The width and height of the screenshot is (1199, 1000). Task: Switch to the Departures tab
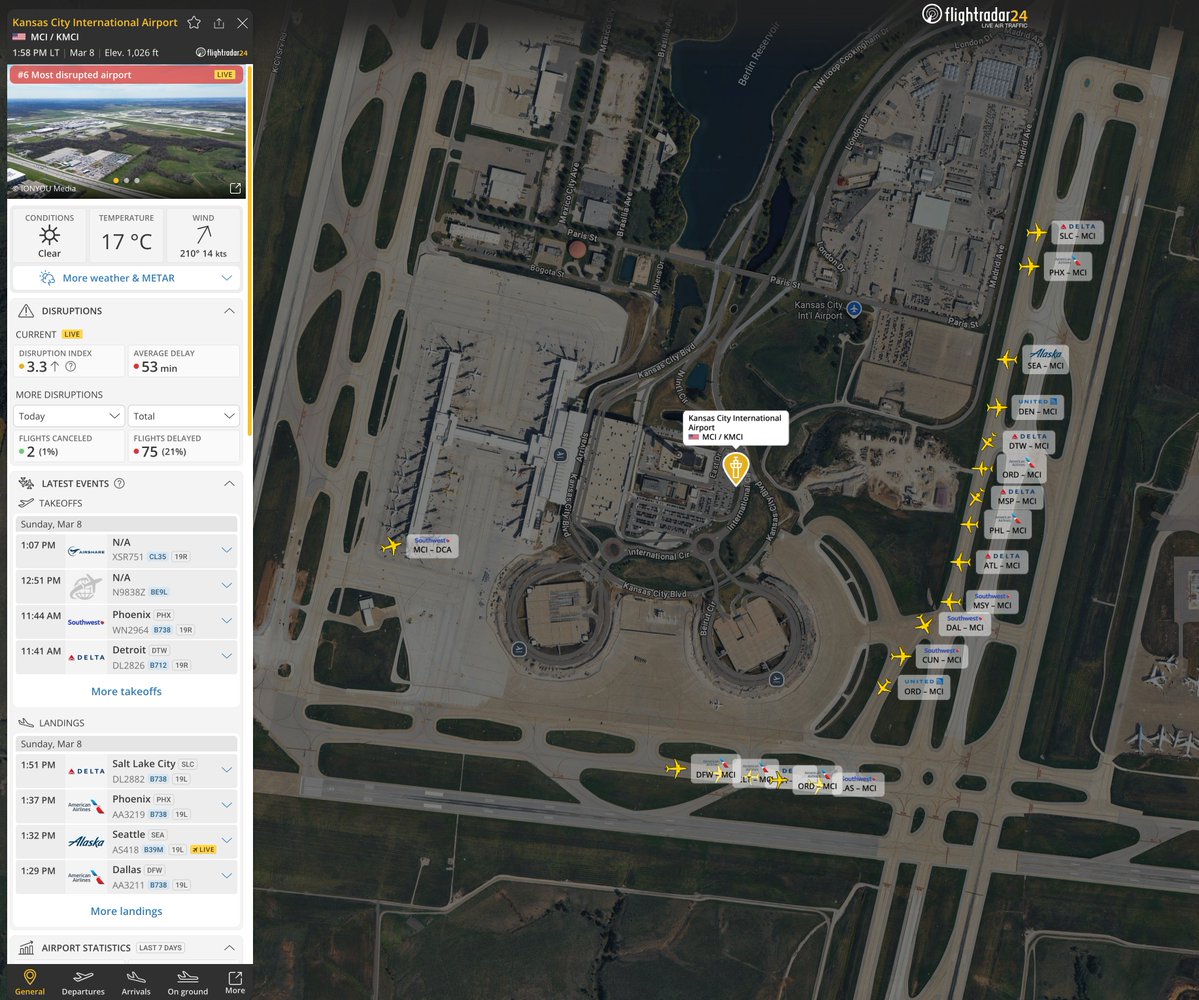click(83, 982)
